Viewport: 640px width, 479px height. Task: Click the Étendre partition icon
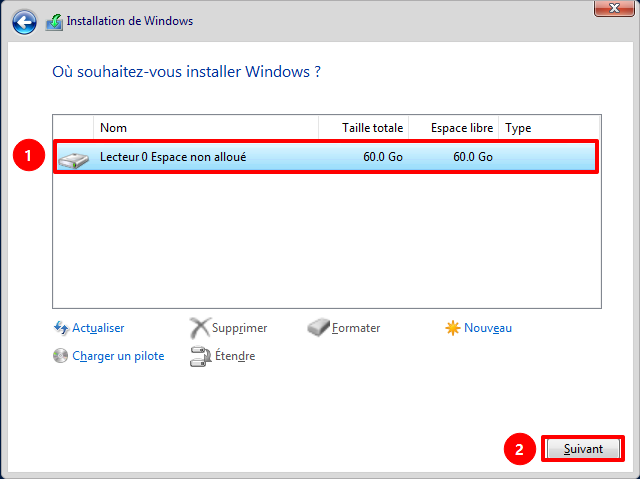click(x=199, y=356)
